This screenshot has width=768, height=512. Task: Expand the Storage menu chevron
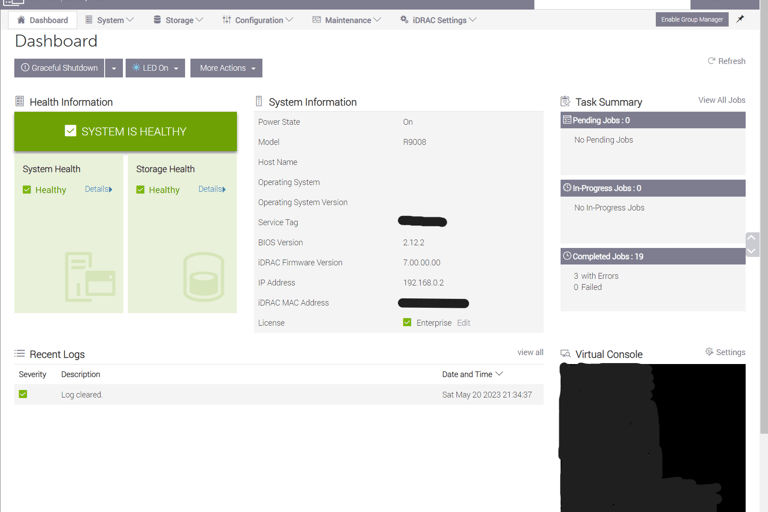tap(199, 20)
